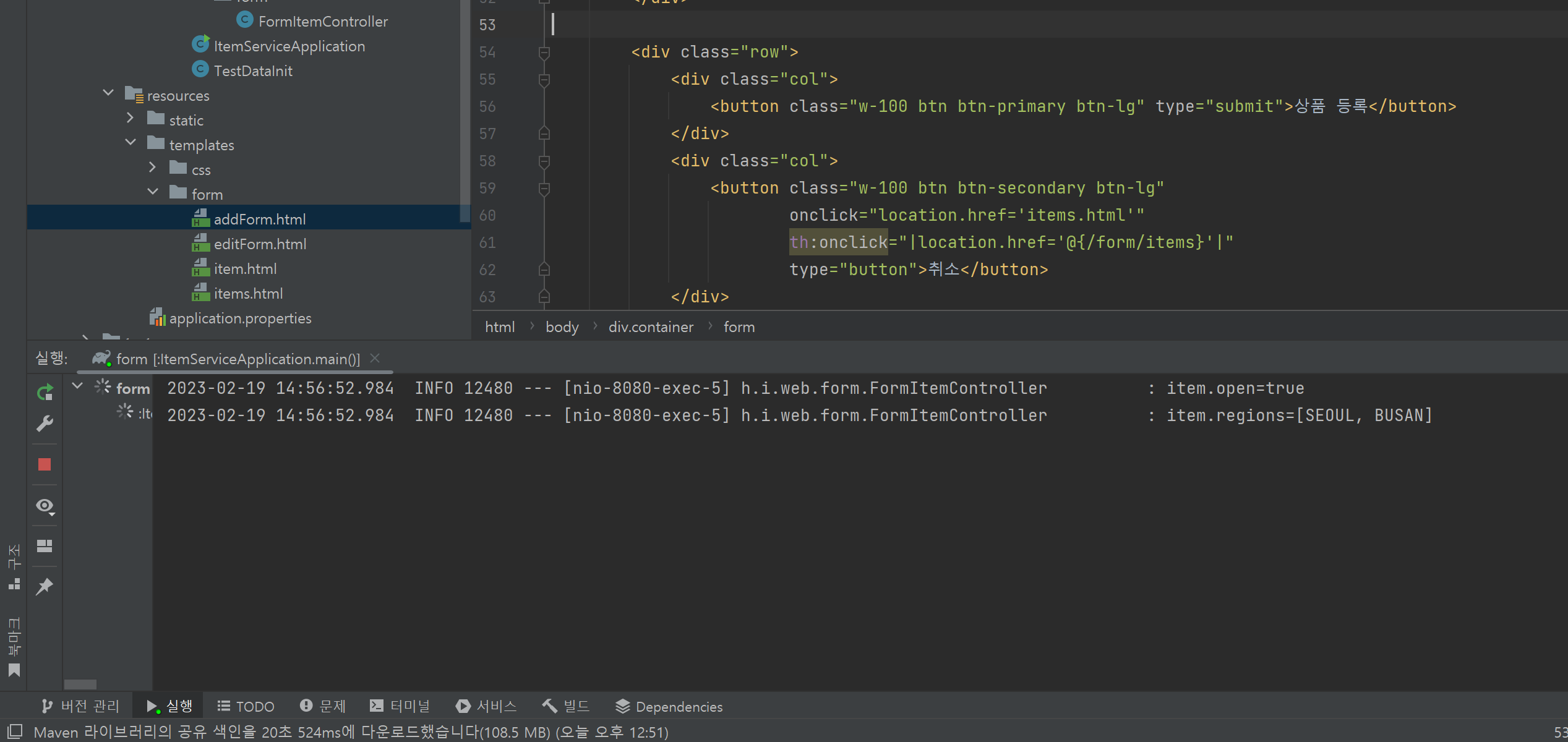
Task: Click the Maven library index status message
Action: tap(351, 732)
